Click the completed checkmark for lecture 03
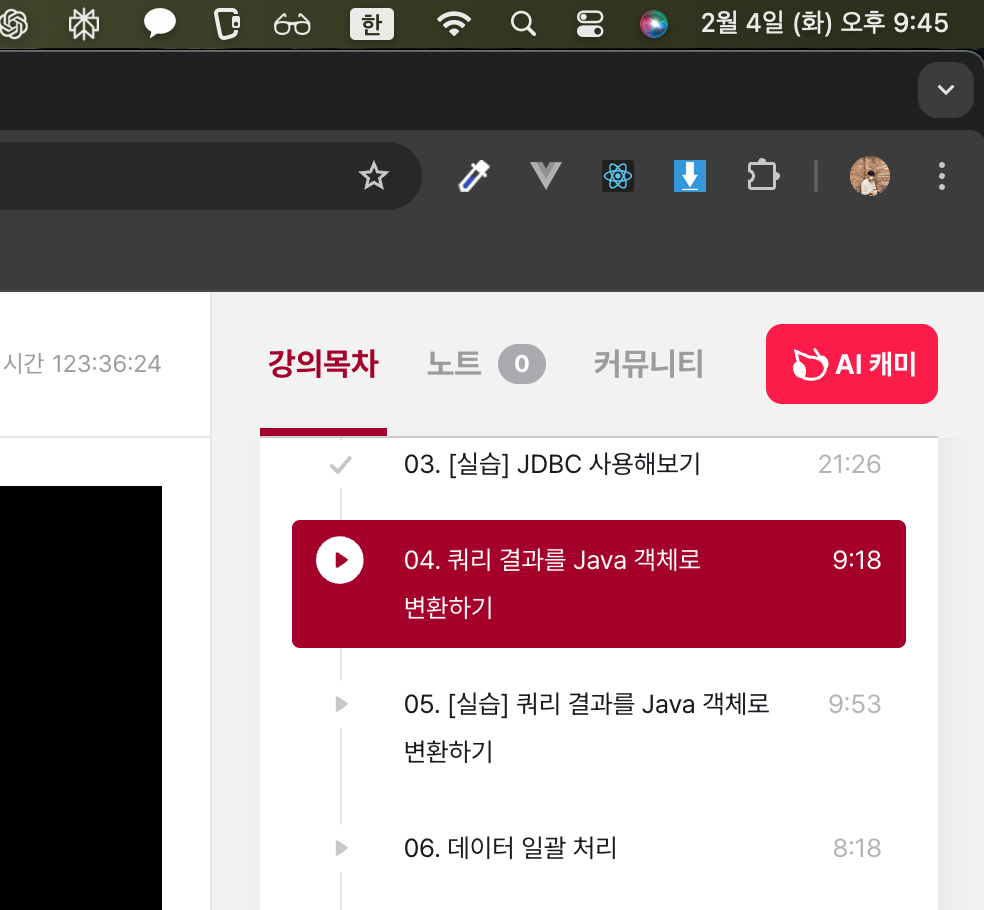This screenshot has height=910, width=984. point(340,465)
